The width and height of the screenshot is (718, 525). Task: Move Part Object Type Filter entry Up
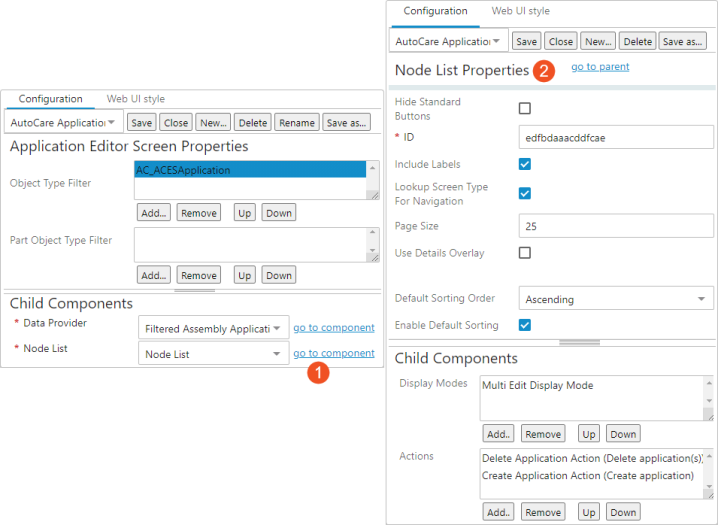[x=245, y=275]
